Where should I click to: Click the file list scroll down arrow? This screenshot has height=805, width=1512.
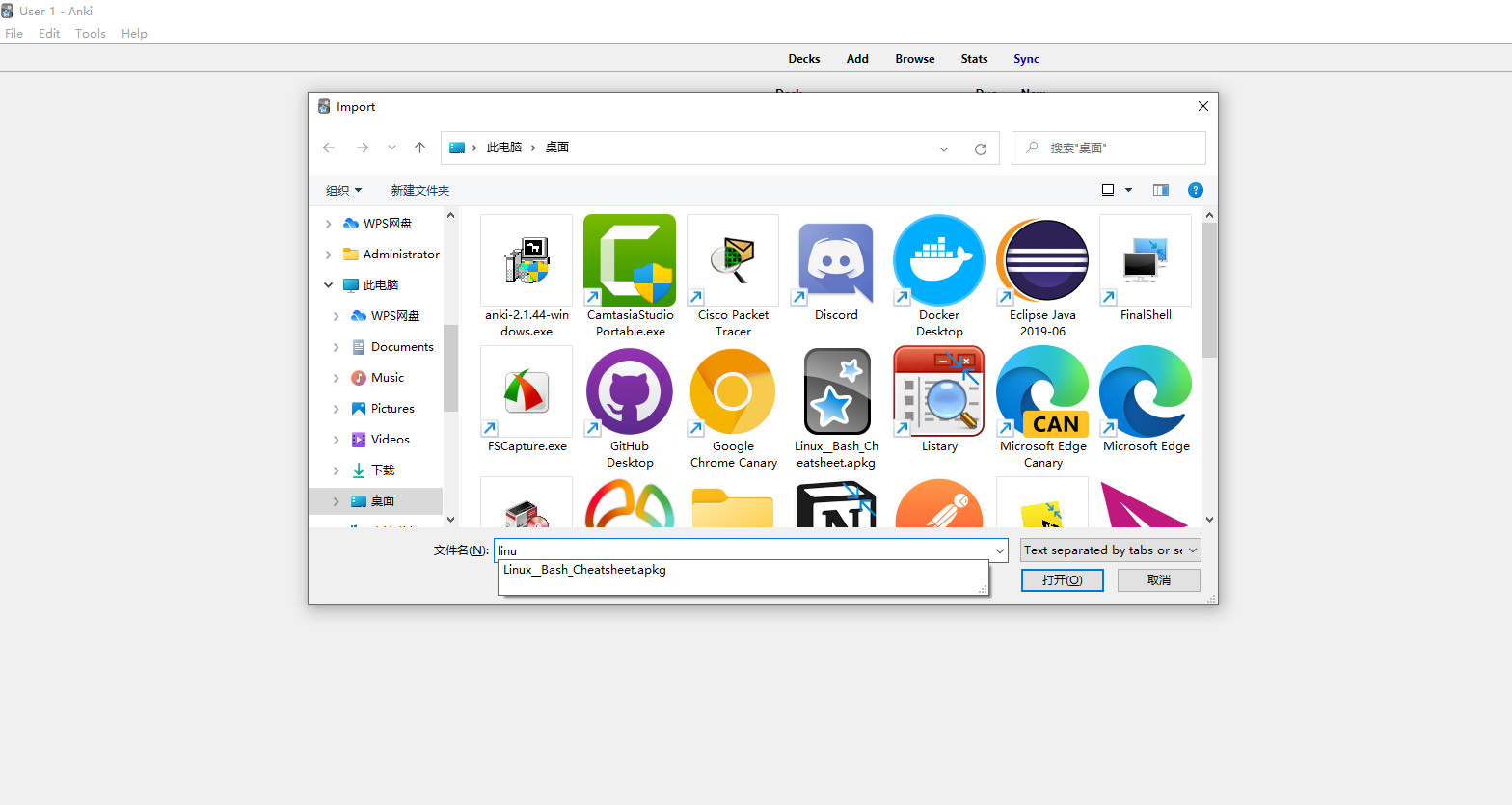1209,520
